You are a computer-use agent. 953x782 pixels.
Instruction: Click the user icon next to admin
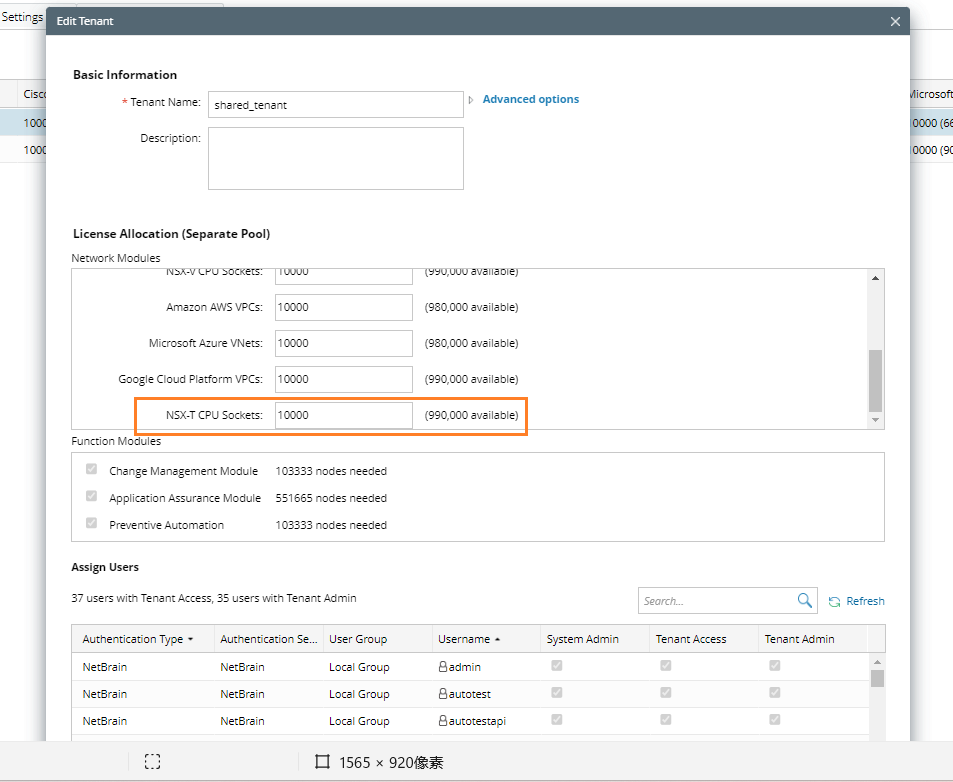441,666
